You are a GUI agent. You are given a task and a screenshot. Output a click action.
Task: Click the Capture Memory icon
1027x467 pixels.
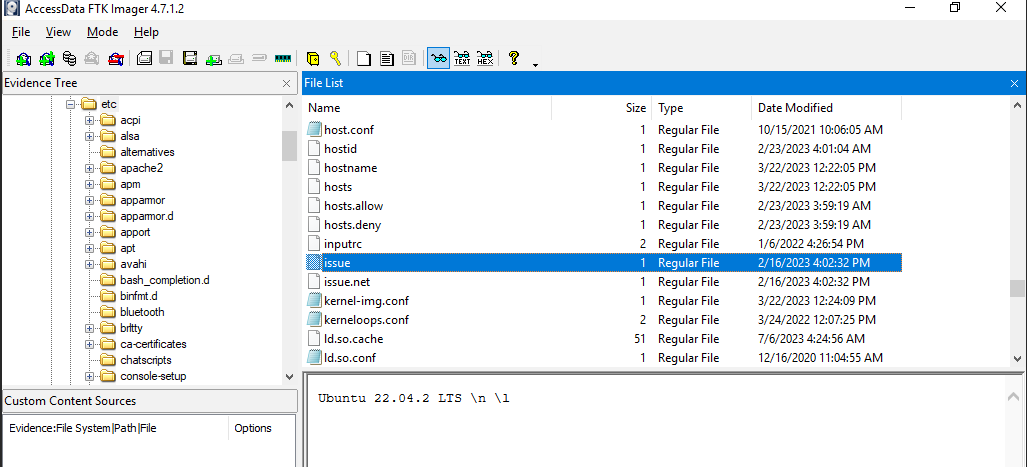click(283, 58)
